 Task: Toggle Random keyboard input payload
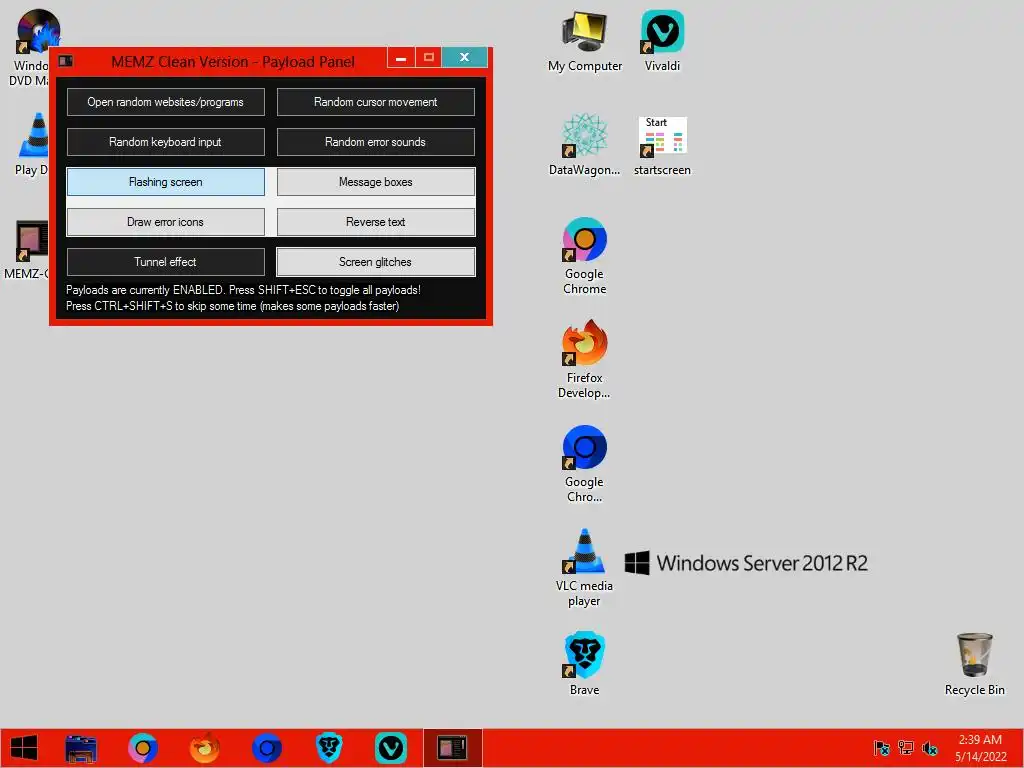(x=165, y=142)
